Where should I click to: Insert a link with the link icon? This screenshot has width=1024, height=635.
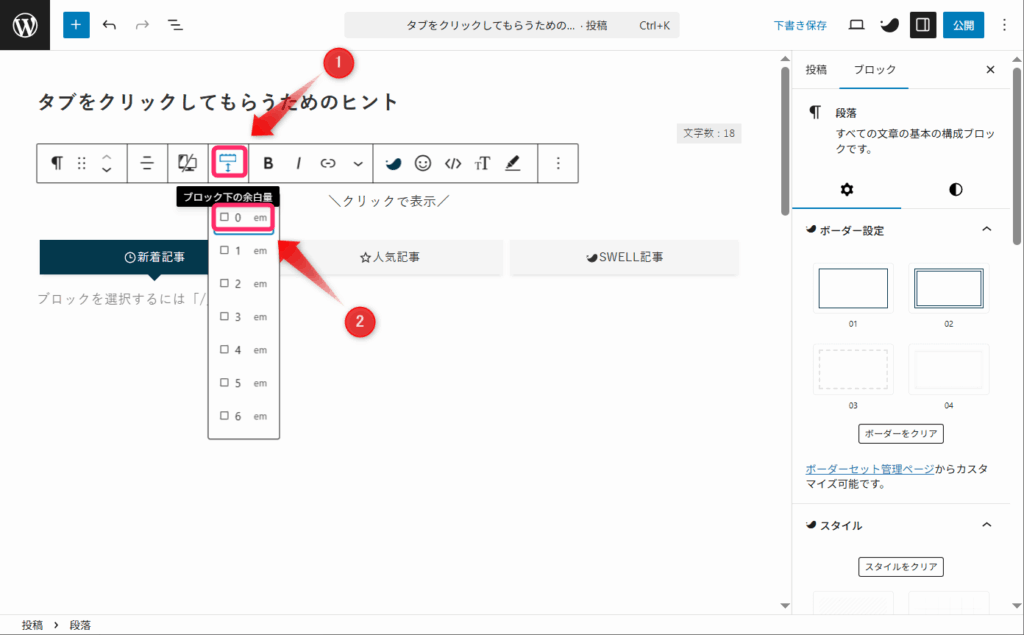(x=328, y=163)
